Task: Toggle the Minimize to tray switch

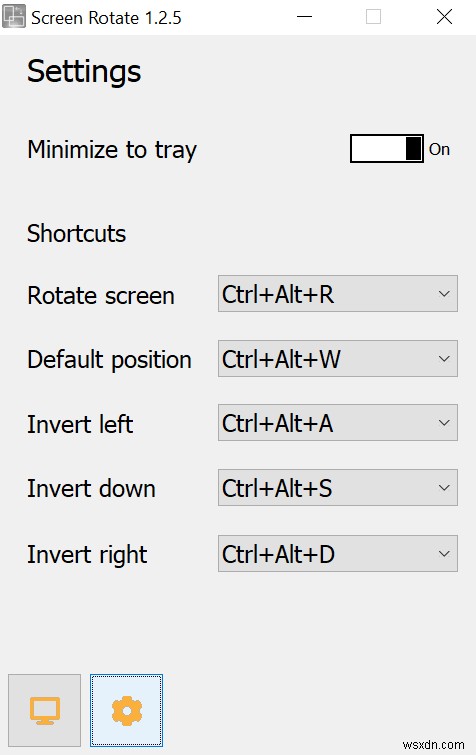Action: 387,149
